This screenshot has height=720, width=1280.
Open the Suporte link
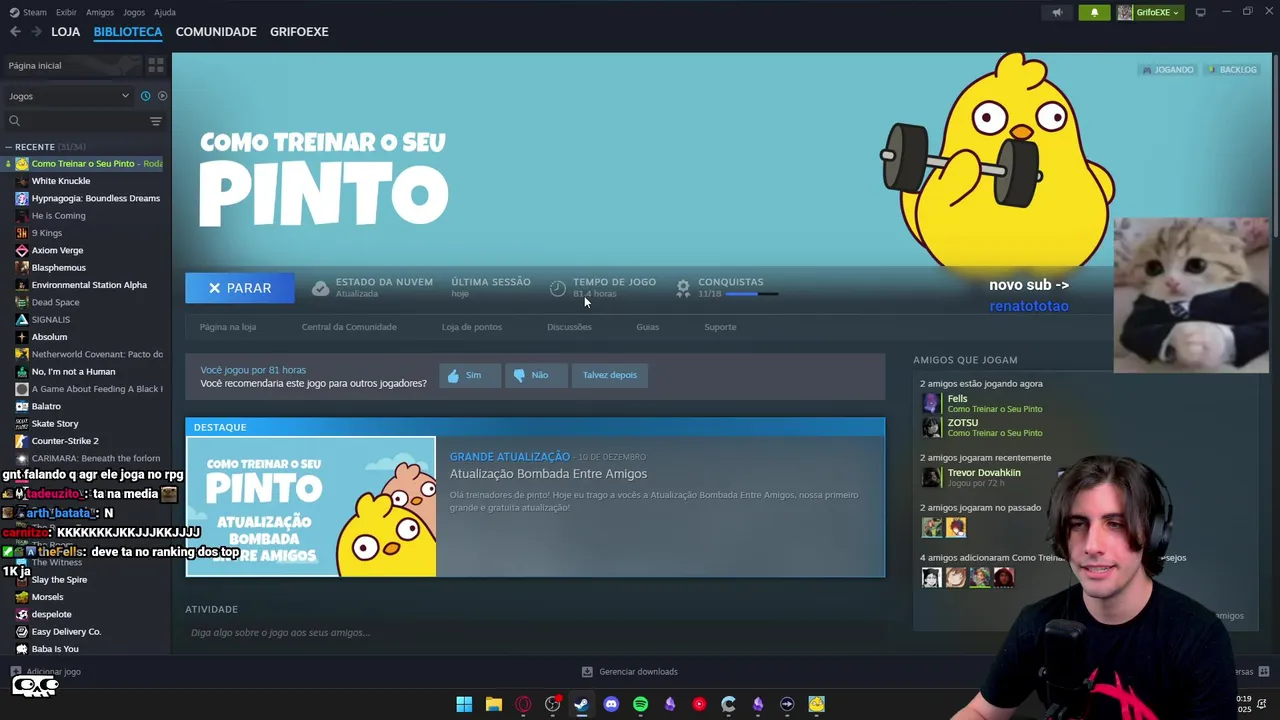coord(720,327)
